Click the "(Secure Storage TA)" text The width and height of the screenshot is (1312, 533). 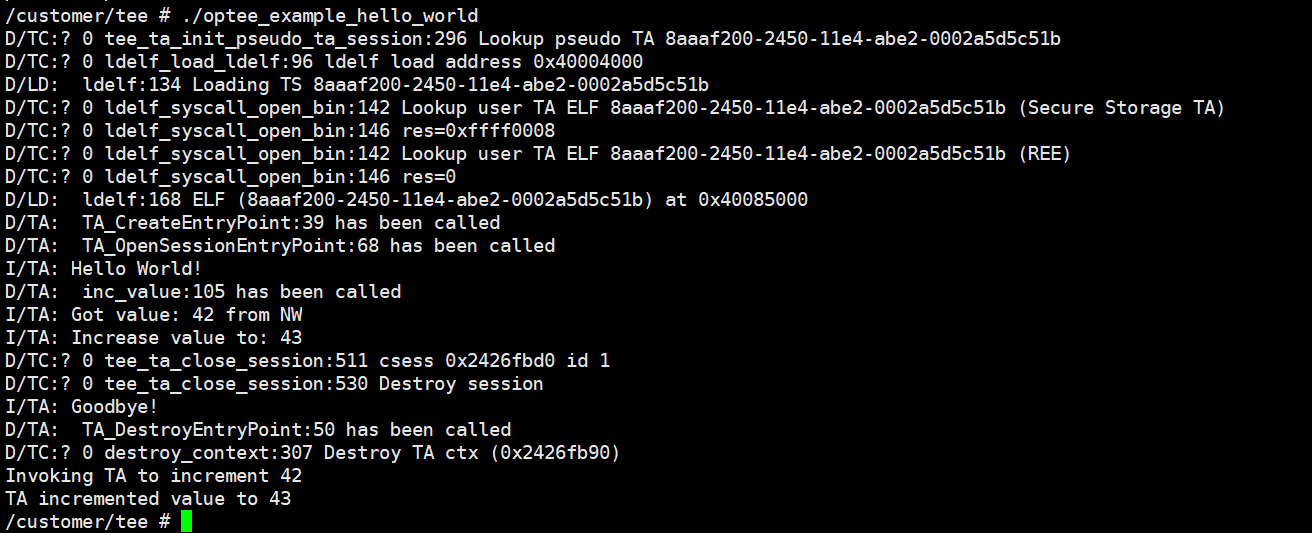[1122, 108]
